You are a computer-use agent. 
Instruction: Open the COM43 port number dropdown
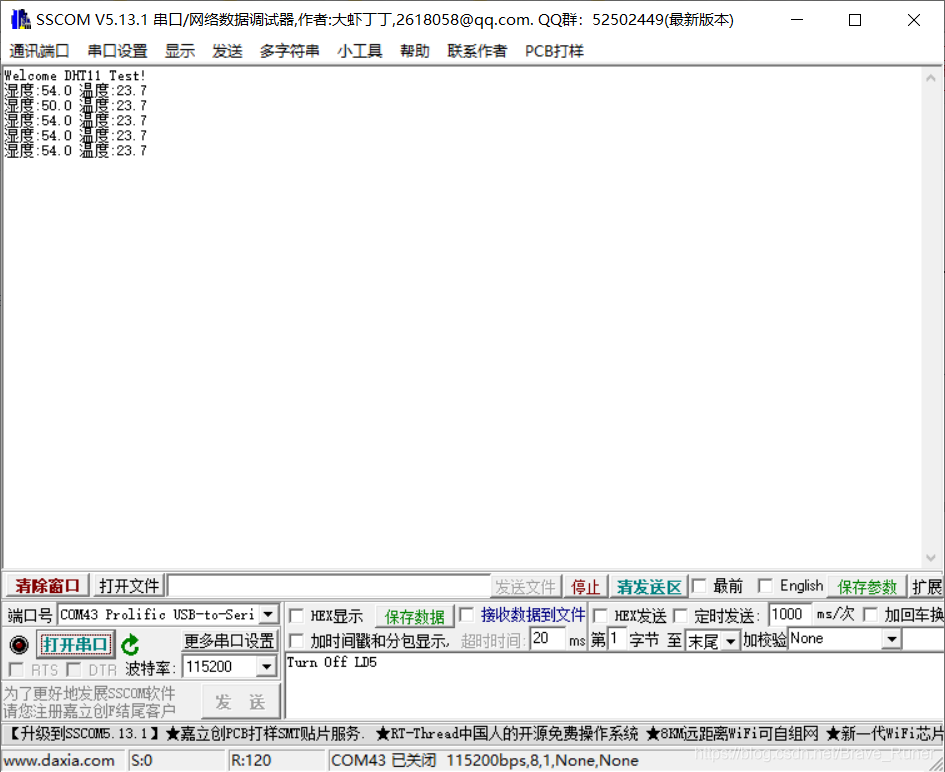[268, 614]
